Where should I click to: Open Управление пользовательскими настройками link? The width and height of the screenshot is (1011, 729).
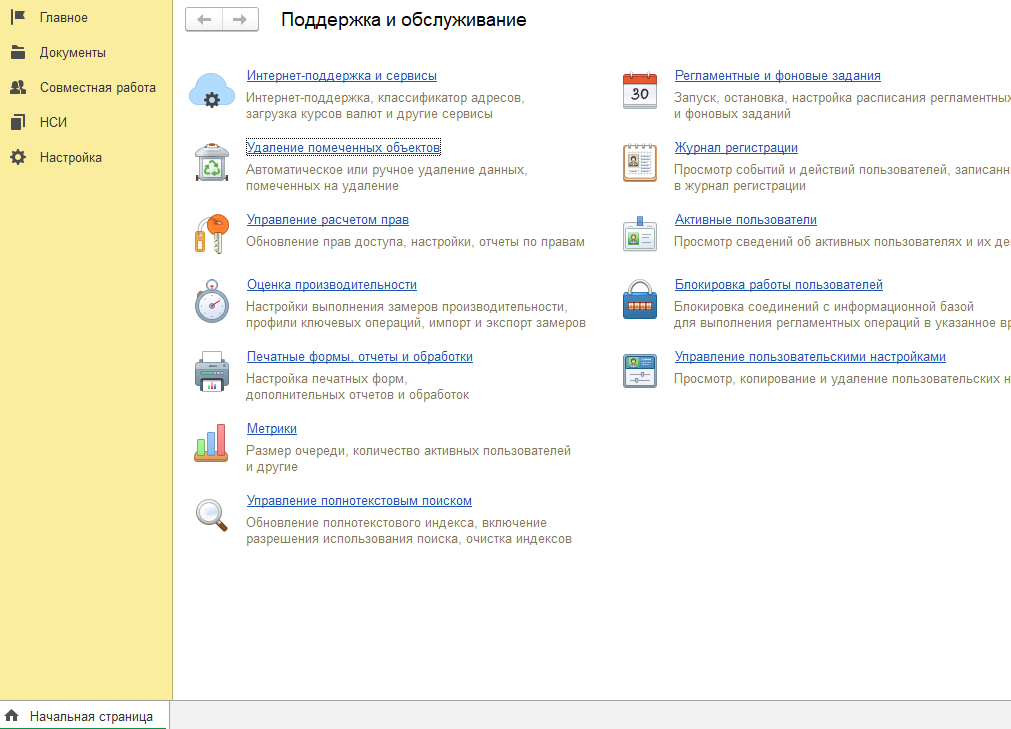pyautogui.click(x=810, y=357)
